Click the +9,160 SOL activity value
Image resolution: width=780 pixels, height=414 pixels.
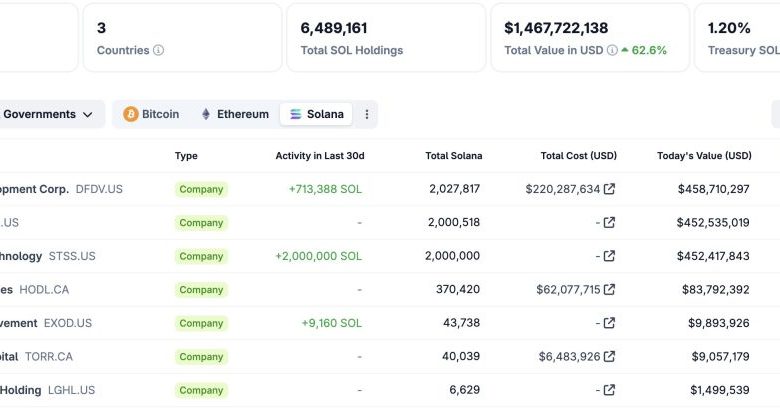(332, 323)
